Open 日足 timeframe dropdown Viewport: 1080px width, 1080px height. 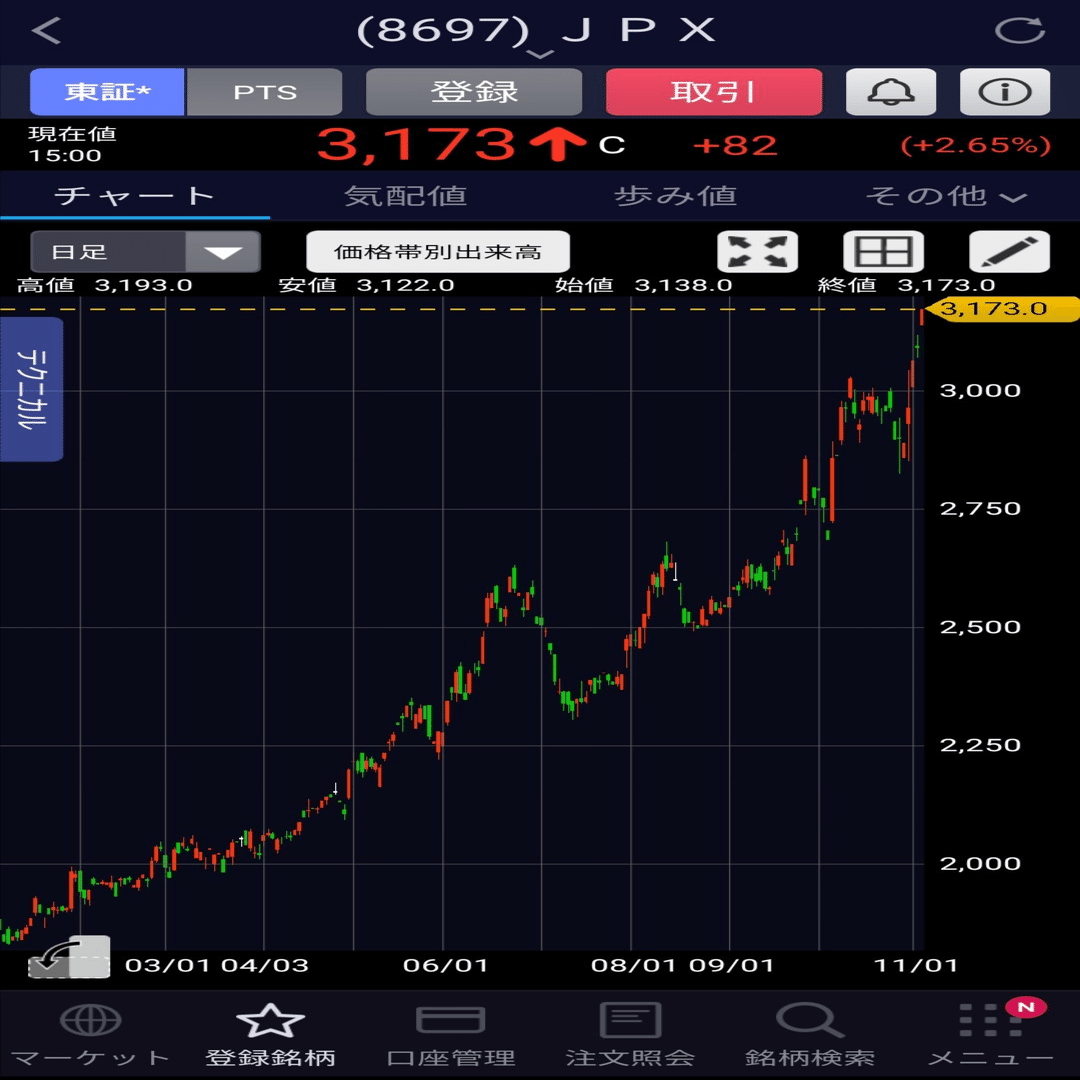coord(145,251)
